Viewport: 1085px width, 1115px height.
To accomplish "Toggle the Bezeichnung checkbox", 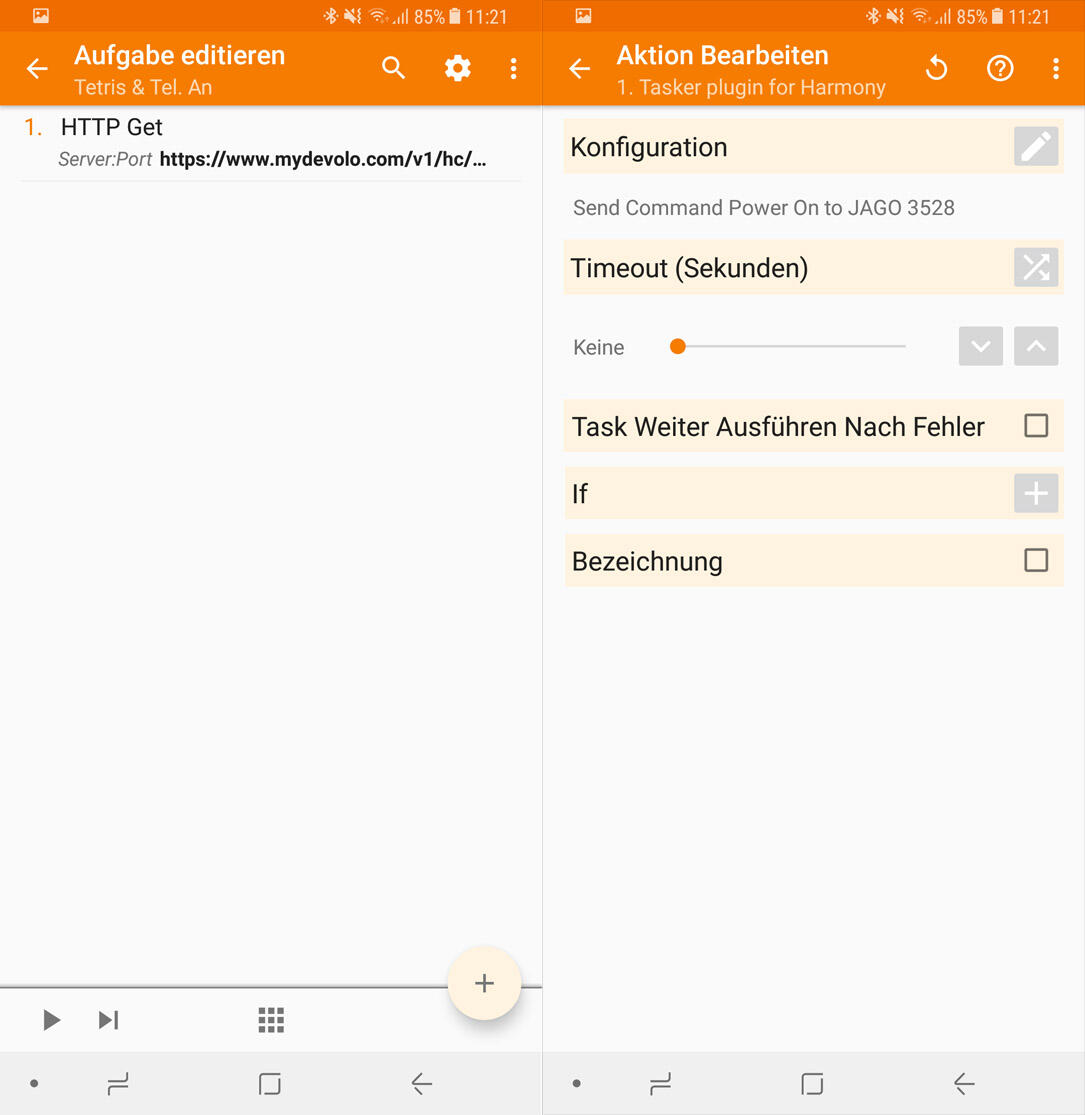I will 1036,560.
